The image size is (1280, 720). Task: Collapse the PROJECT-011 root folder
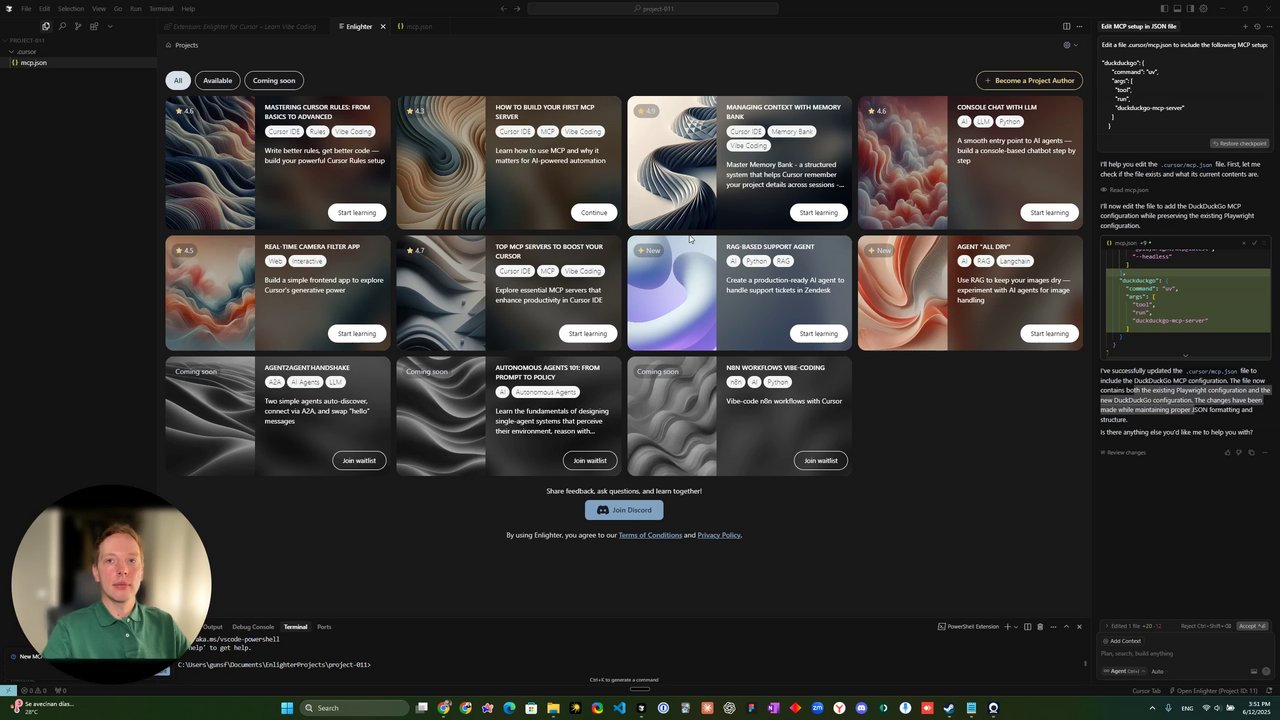(x=27, y=41)
